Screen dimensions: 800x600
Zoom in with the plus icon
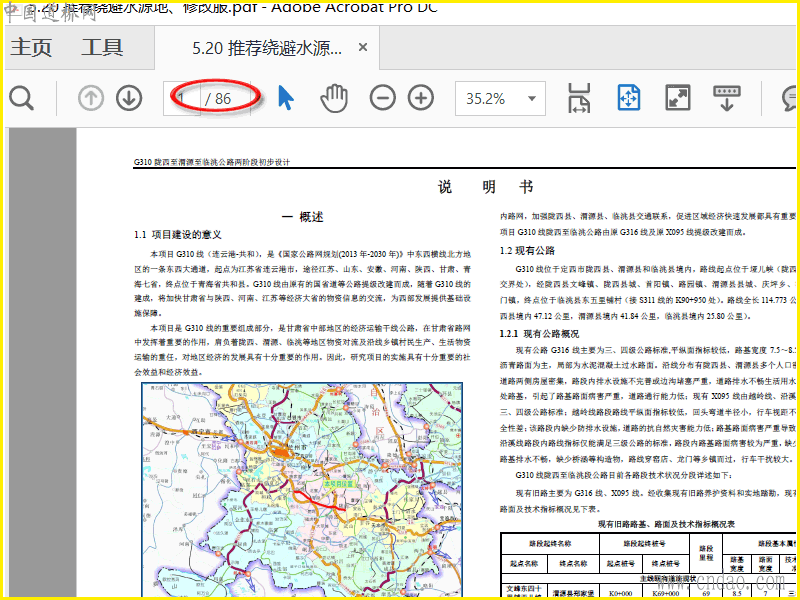(x=421, y=98)
